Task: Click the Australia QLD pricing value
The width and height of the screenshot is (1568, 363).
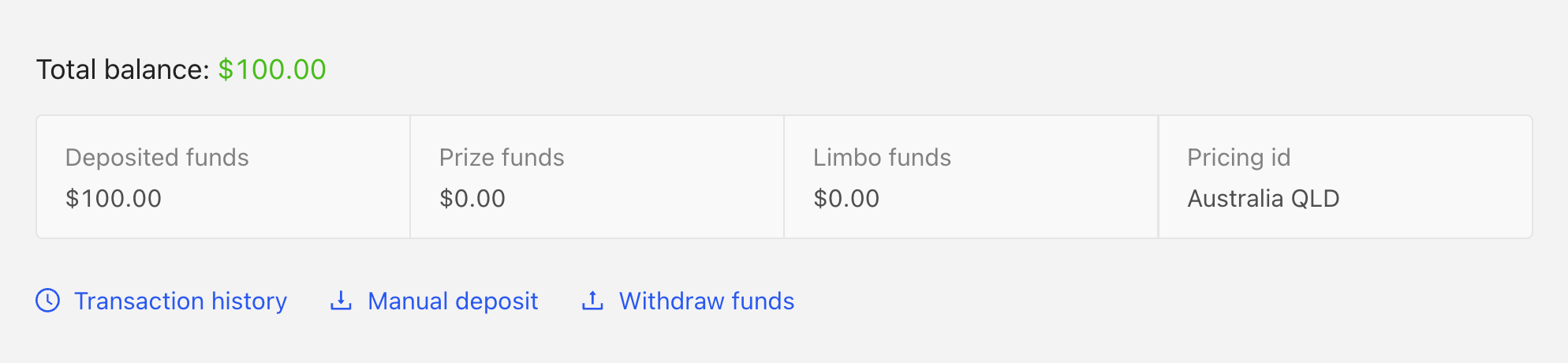Action: (1264, 199)
